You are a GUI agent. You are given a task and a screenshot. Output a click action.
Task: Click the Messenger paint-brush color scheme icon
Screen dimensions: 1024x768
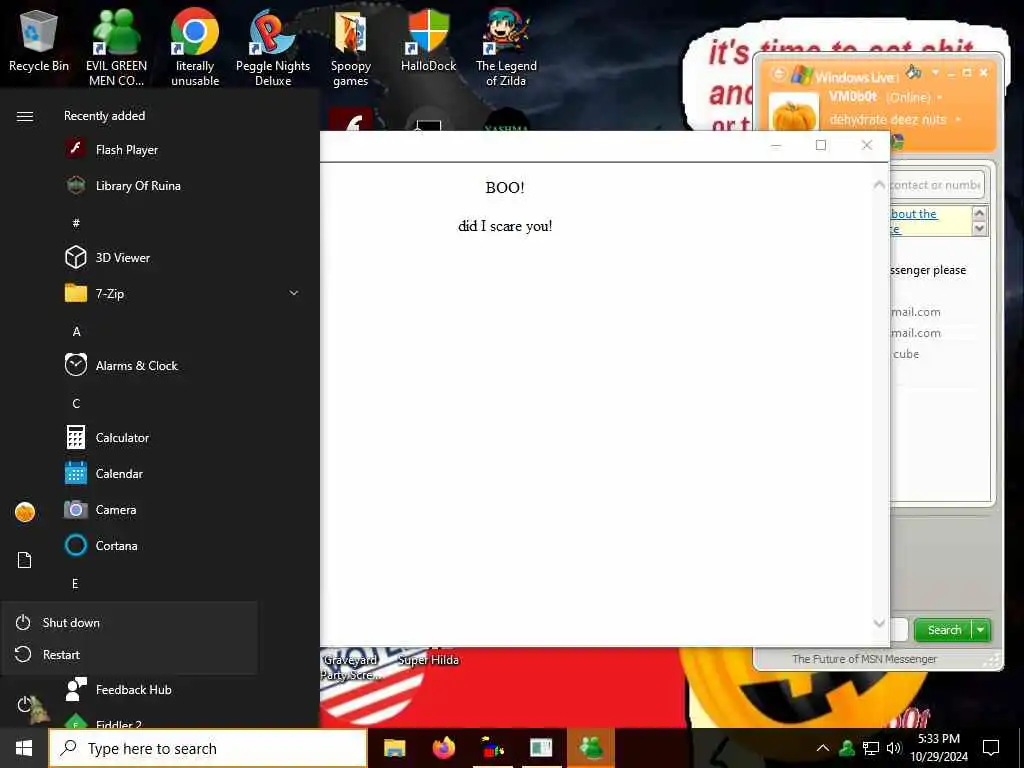(x=914, y=72)
